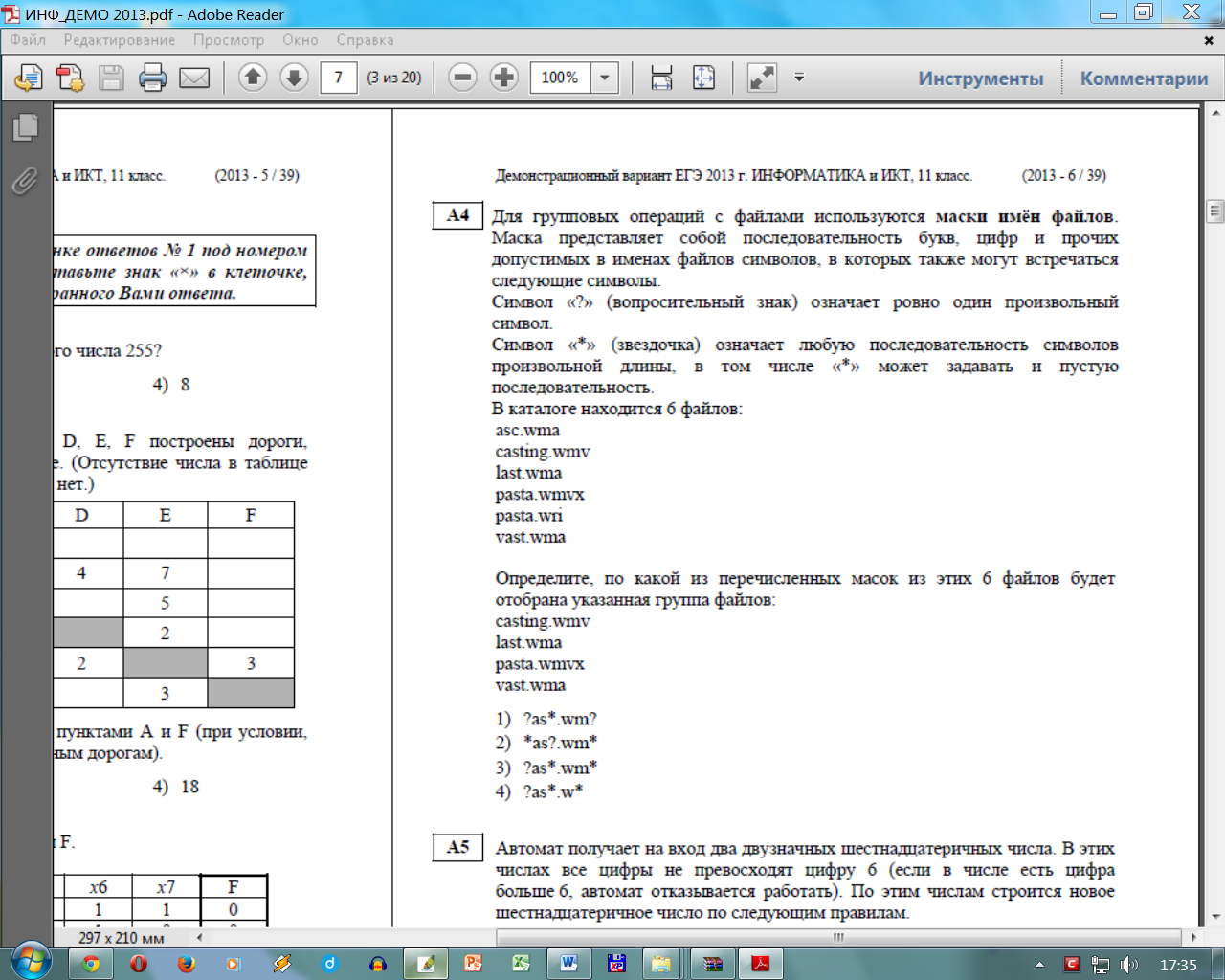Click the clock showing 17:35
1225x980 pixels.
pos(1178,965)
